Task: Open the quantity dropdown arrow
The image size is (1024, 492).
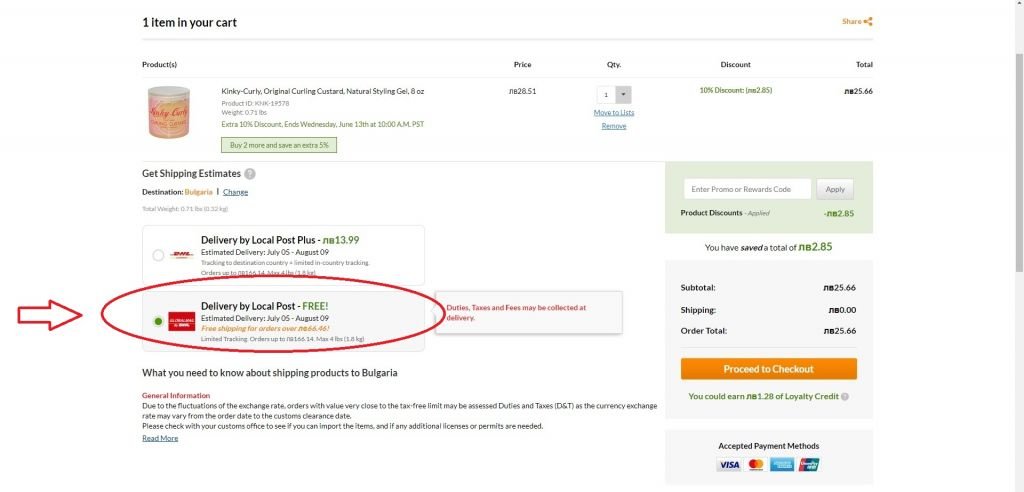Action: point(624,95)
